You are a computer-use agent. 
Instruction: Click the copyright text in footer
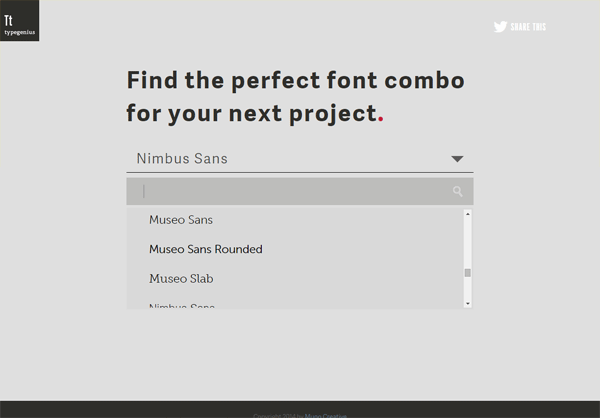tap(277, 415)
